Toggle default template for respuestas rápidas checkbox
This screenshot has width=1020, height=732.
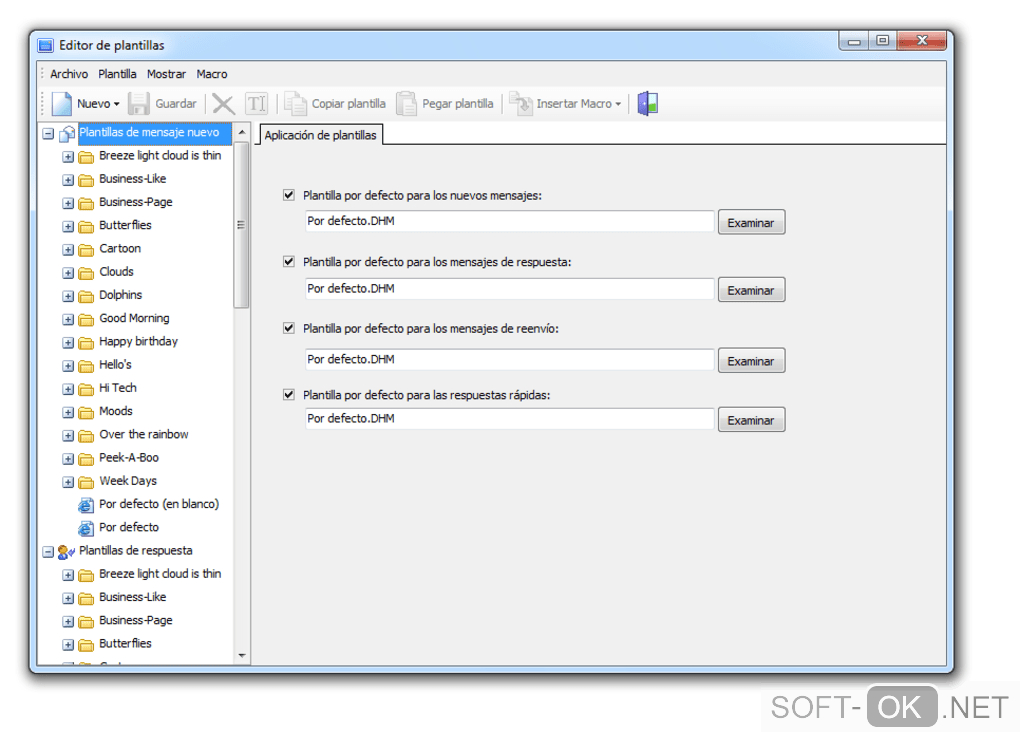[x=289, y=394]
